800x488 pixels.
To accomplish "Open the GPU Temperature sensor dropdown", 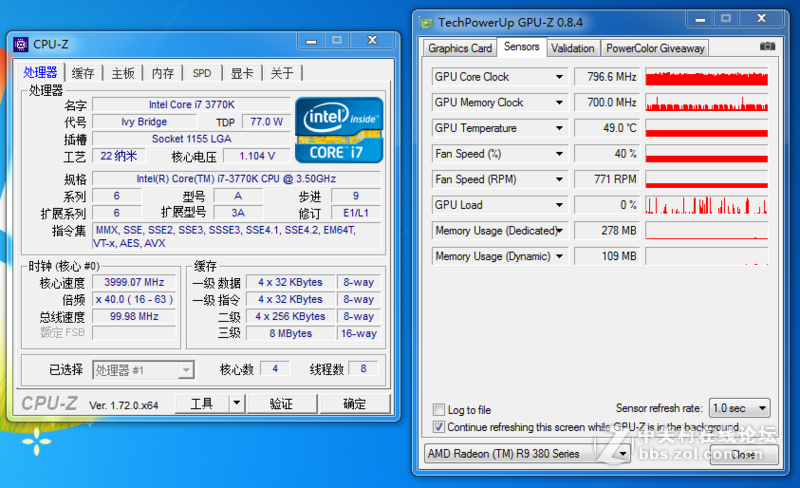I will tap(559, 128).
